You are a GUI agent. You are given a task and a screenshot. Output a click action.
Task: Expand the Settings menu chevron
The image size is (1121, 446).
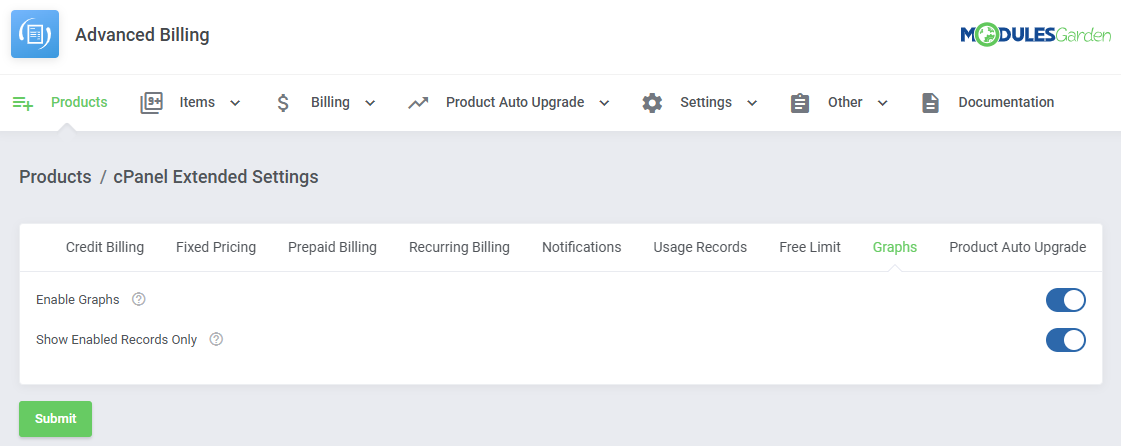tap(752, 103)
